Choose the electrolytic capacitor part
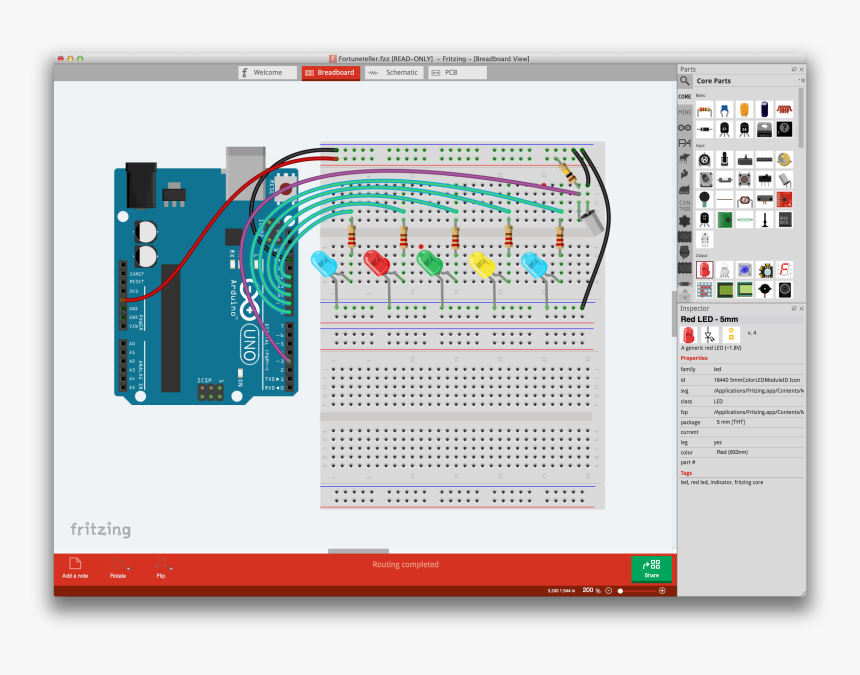The image size is (860, 675). tap(764, 110)
